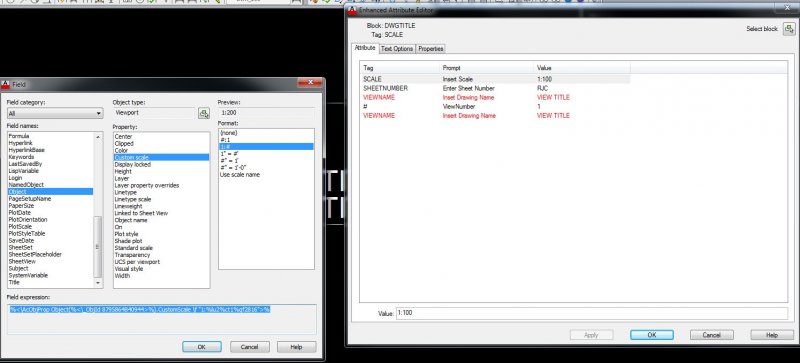This screenshot has width=800, height=363.
Task: Click the Value input field
Action: coord(591,313)
